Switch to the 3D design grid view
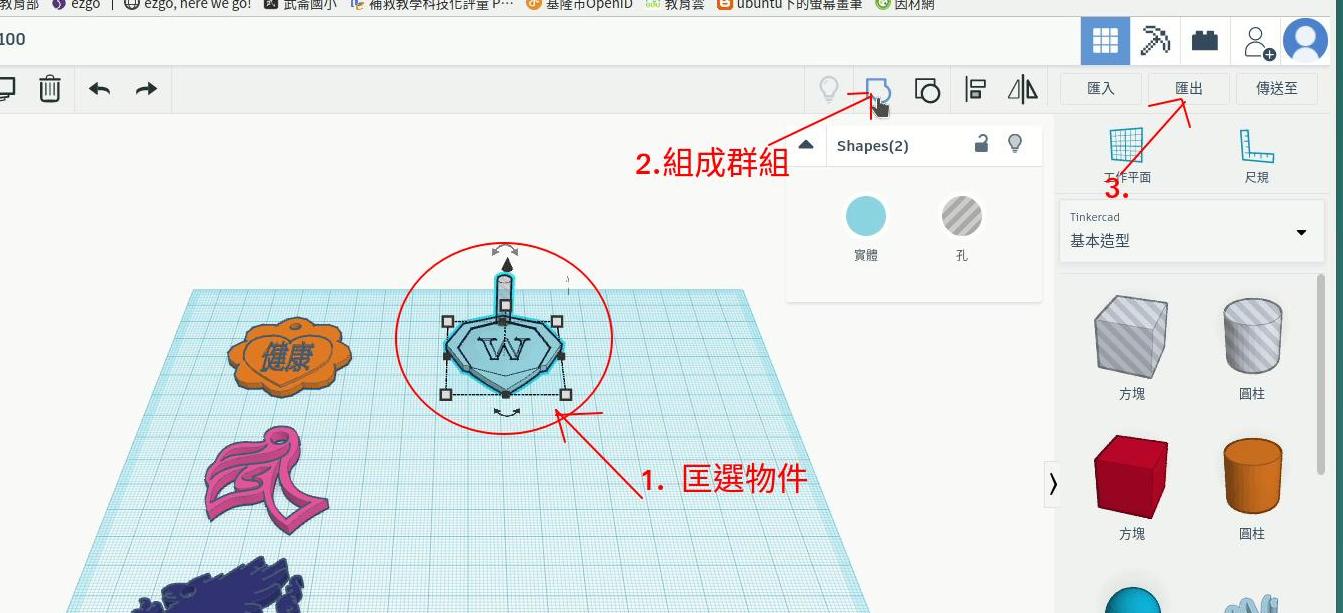Screen dimensions: 1343x613 (x=1105, y=41)
